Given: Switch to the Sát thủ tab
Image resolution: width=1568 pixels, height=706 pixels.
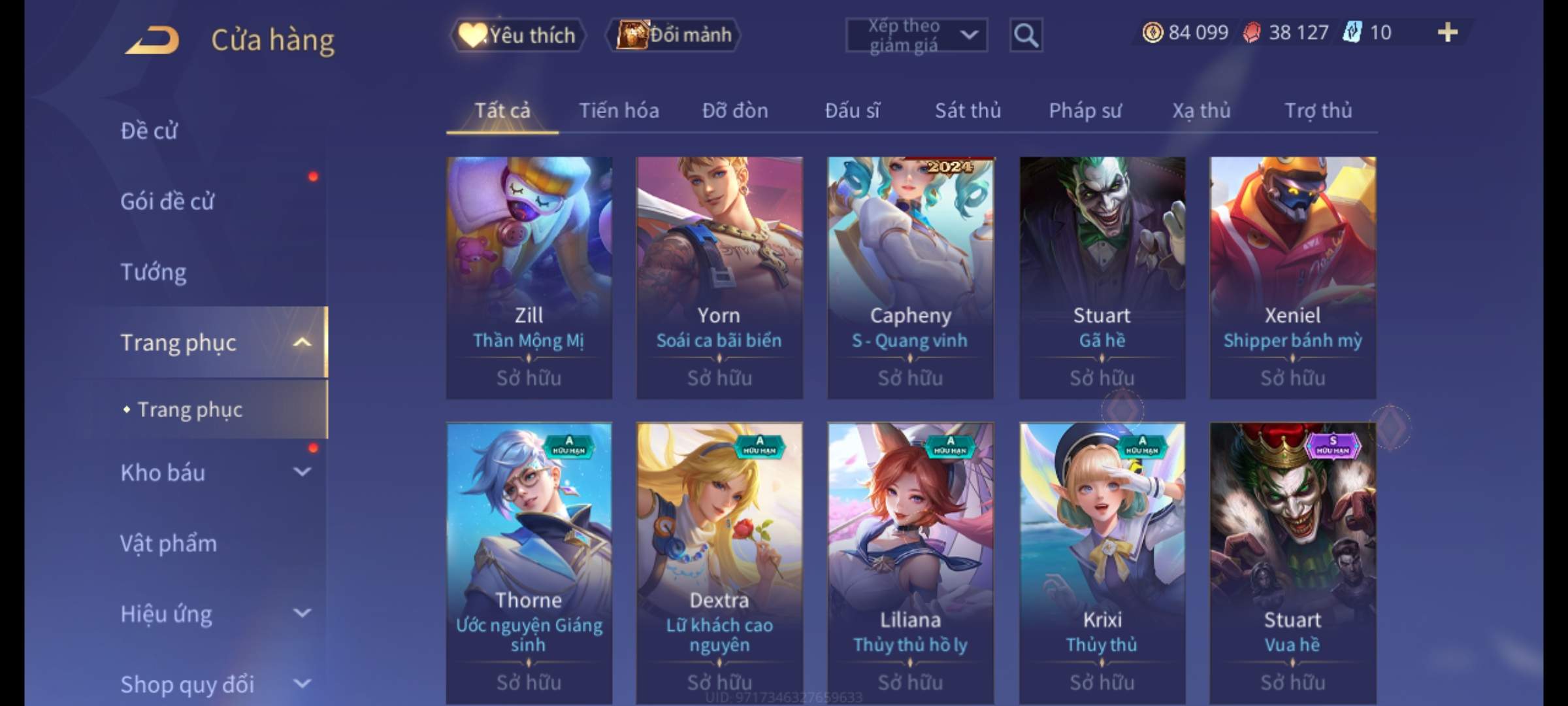Looking at the screenshot, I should (x=968, y=110).
